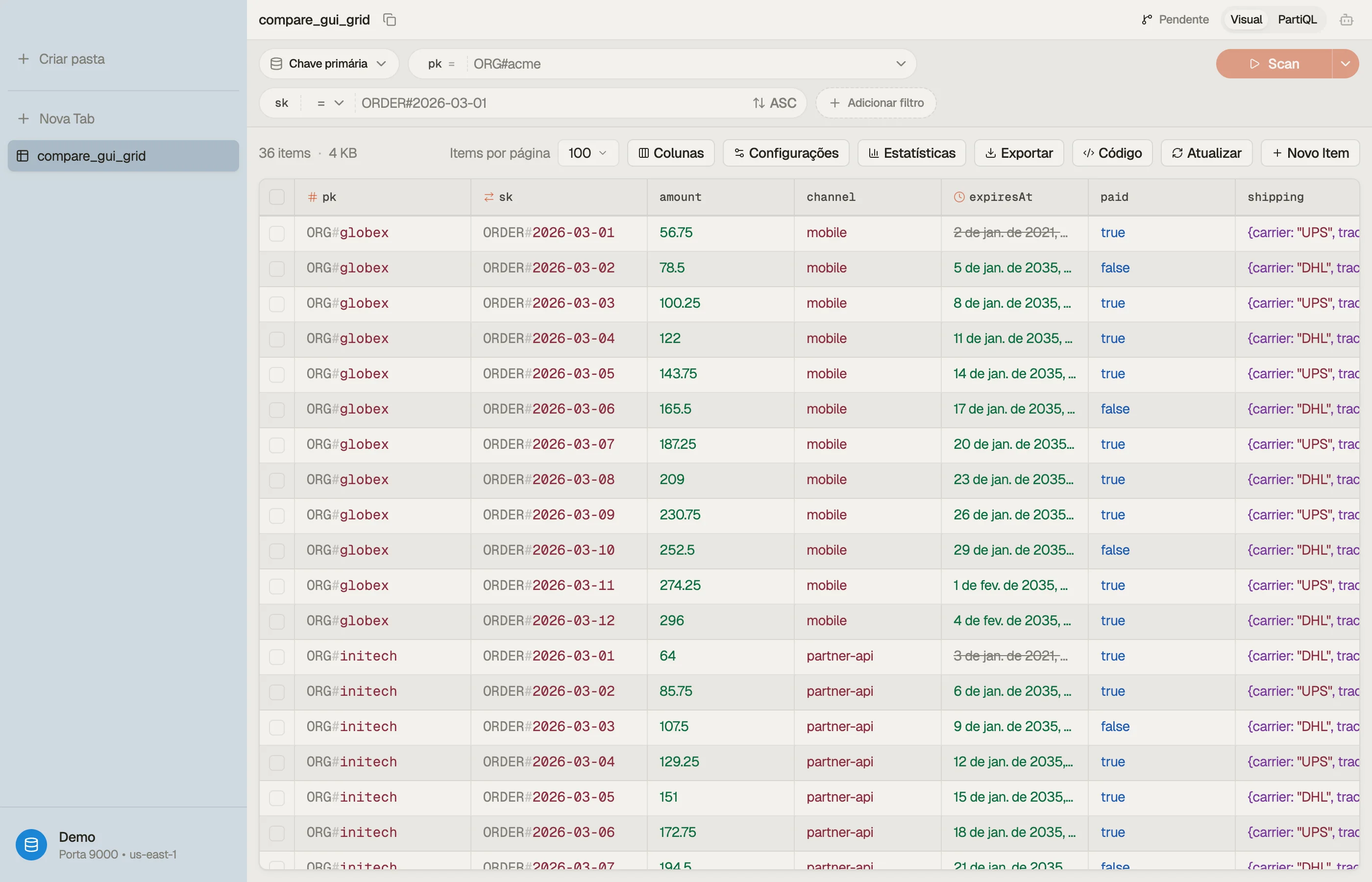Select the globex ORDER#2026-03-02 row checkbox
Screen dimensions: 1372x882
tap(276, 269)
